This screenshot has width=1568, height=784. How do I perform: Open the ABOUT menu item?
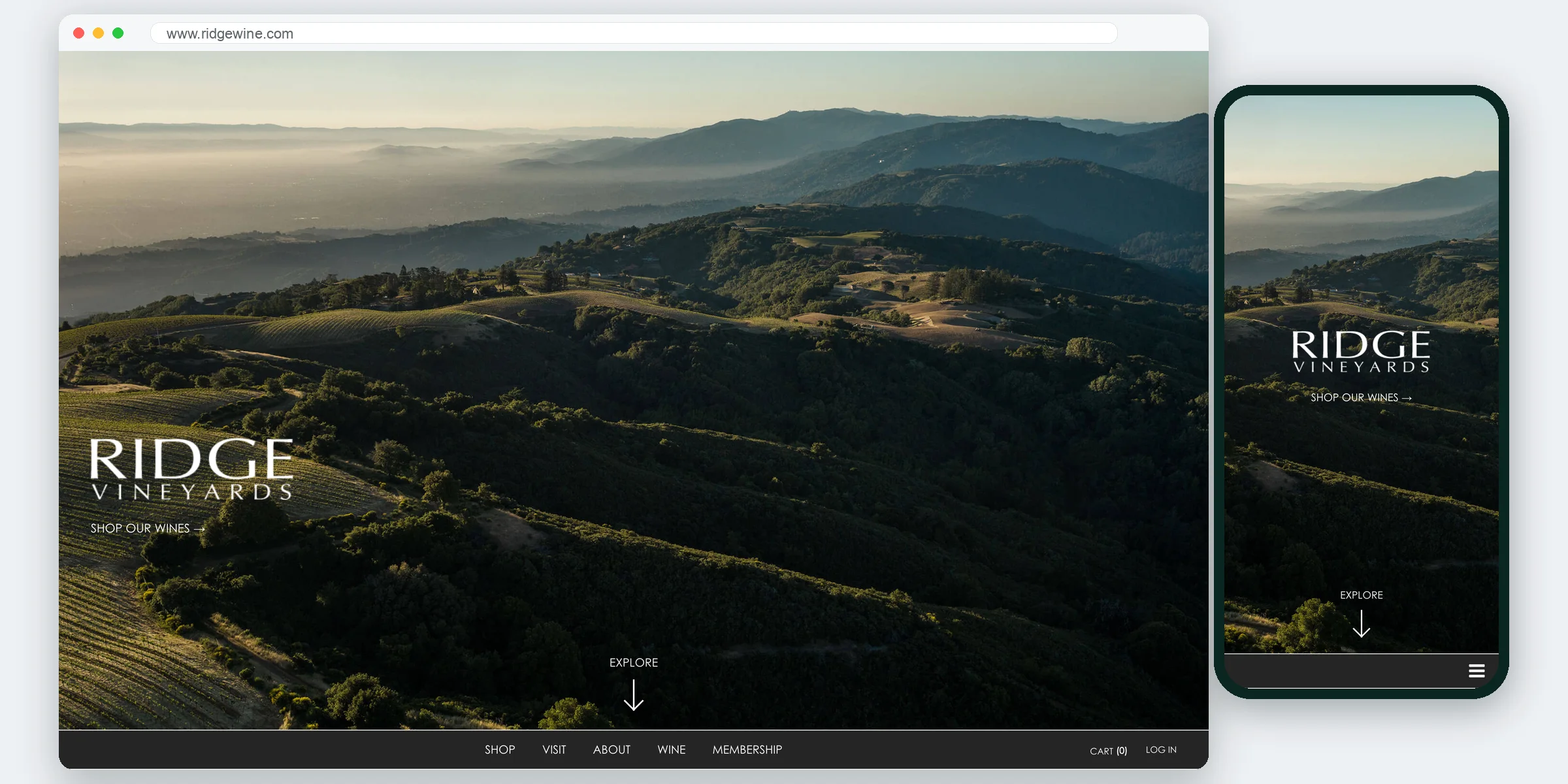[612, 749]
